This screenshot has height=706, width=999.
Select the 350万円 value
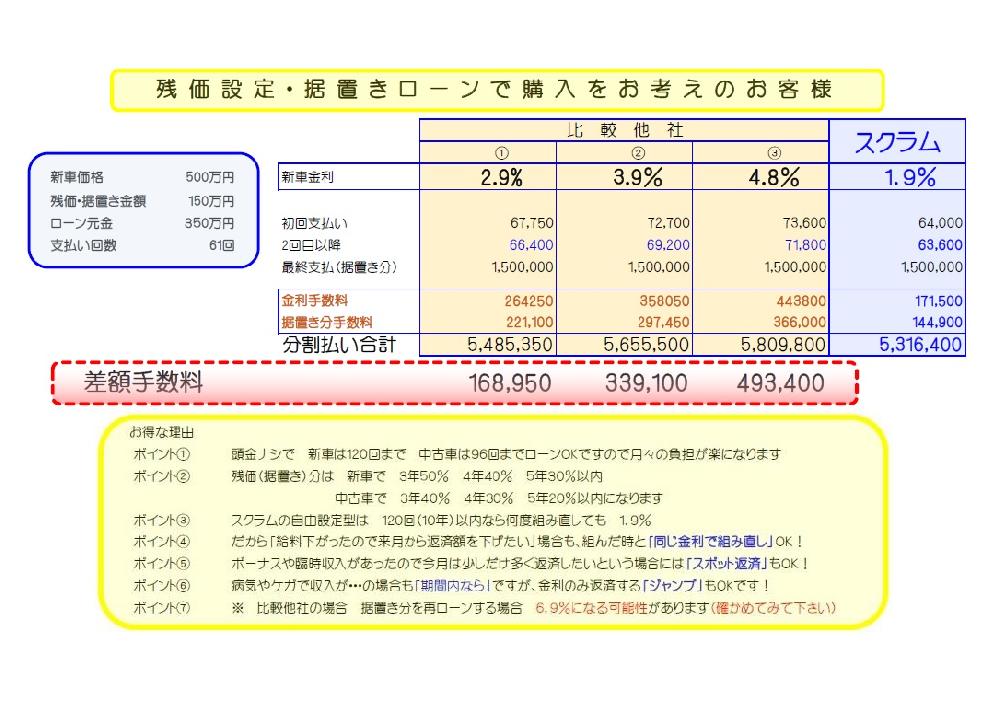tap(210, 224)
